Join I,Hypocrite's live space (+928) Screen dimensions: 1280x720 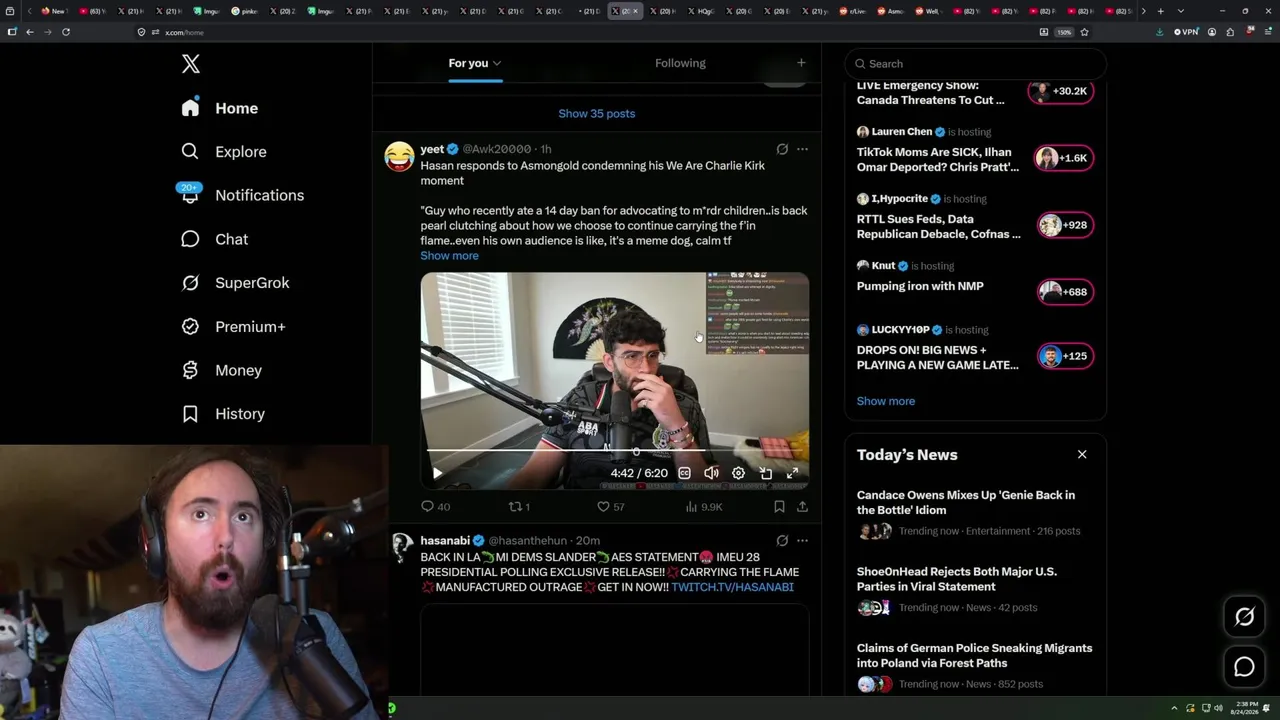[1065, 225]
